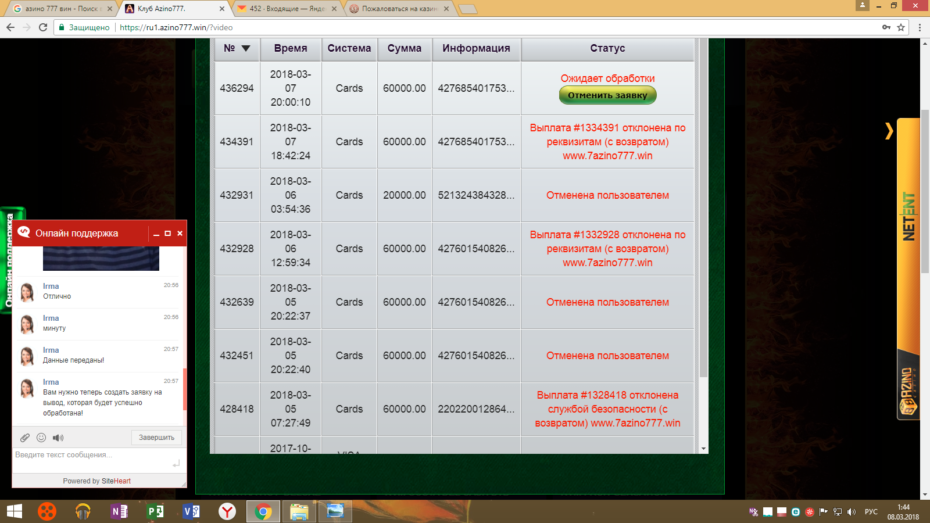Click Irma's avatar beside Отлично message
This screenshot has height=523, width=930.
[x=27, y=292]
